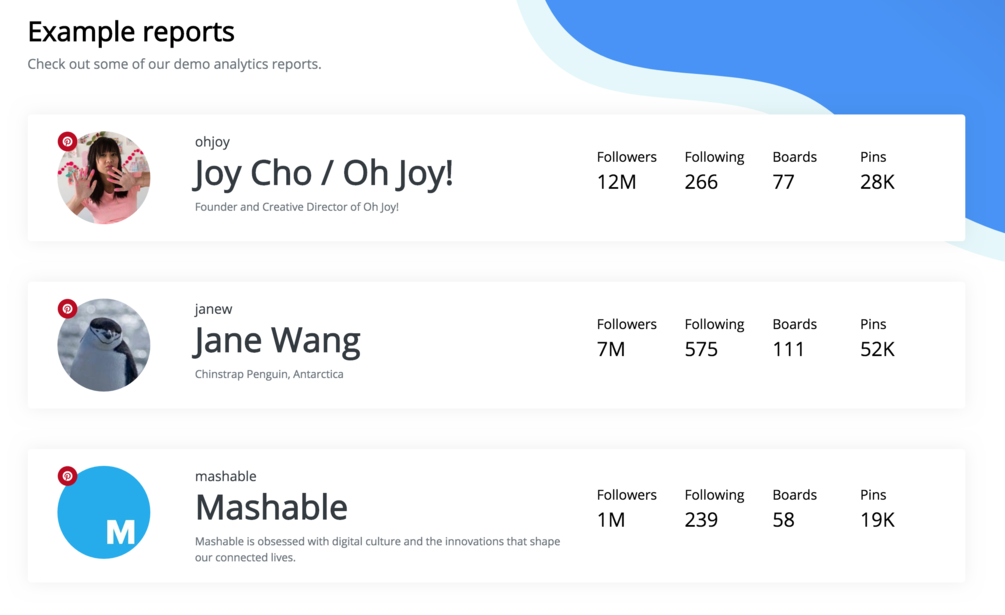1005x615 pixels.
Task: Click the ohjoy username
Action: tap(212, 142)
